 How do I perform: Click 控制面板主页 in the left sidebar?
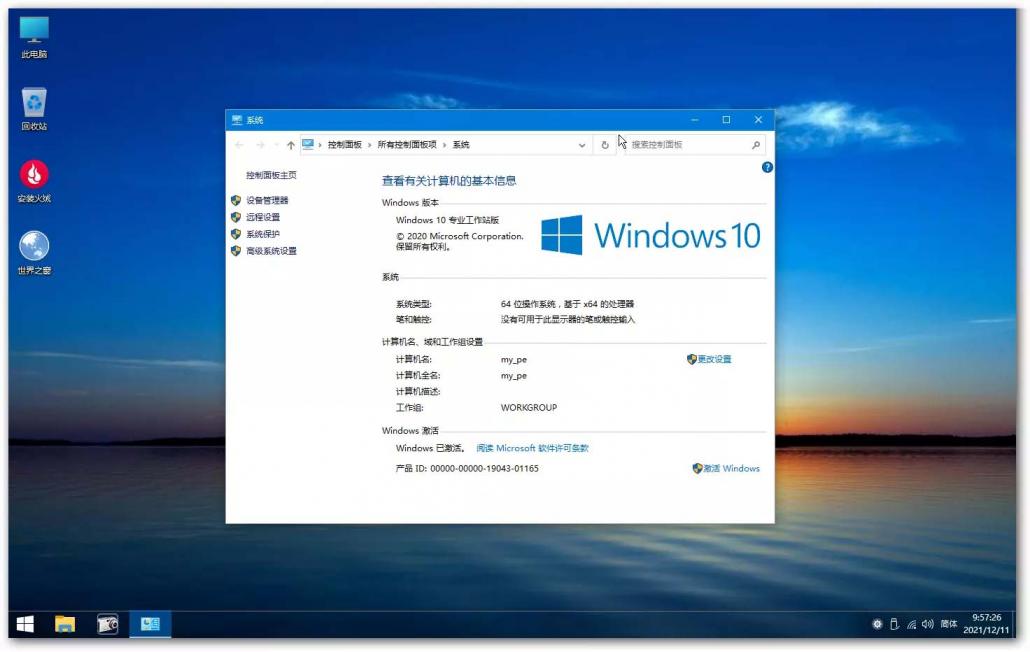tap(269, 174)
